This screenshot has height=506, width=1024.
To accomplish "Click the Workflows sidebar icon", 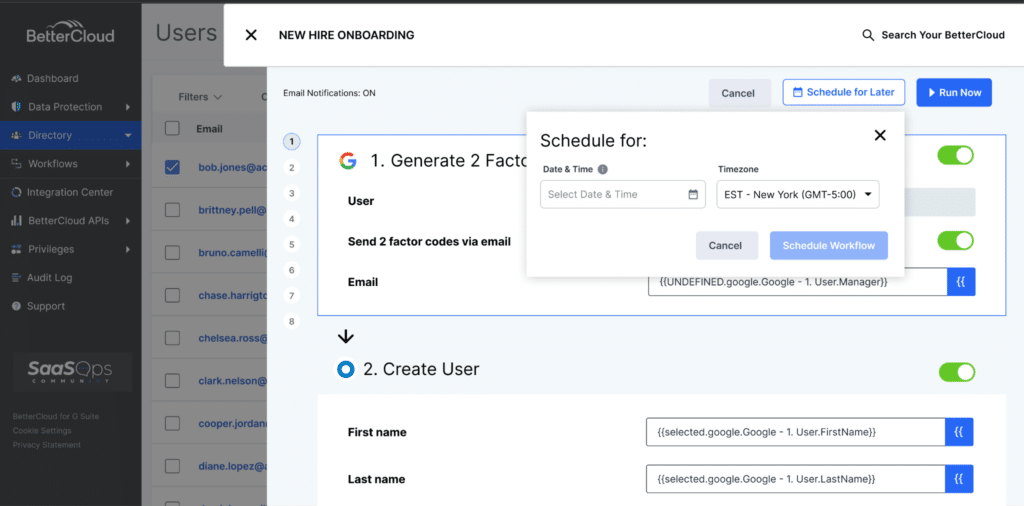I will (x=17, y=164).
